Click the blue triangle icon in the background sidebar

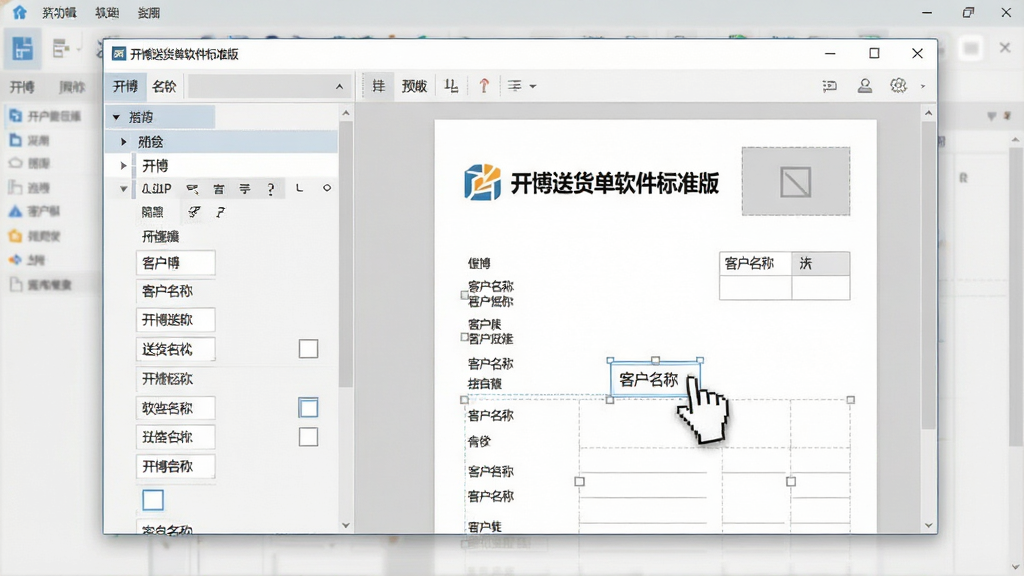[x=15, y=212]
